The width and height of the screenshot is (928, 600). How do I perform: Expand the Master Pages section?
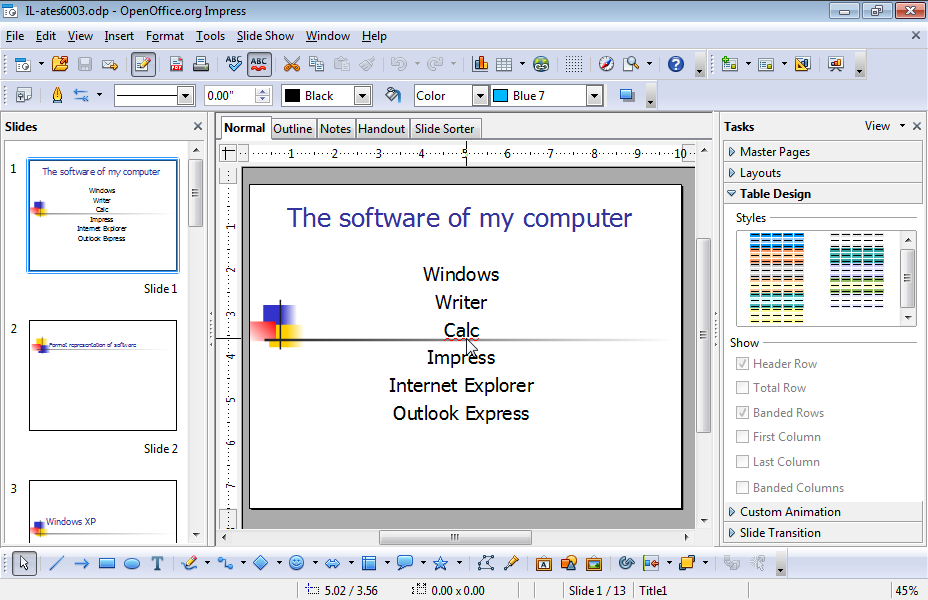(x=823, y=151)
